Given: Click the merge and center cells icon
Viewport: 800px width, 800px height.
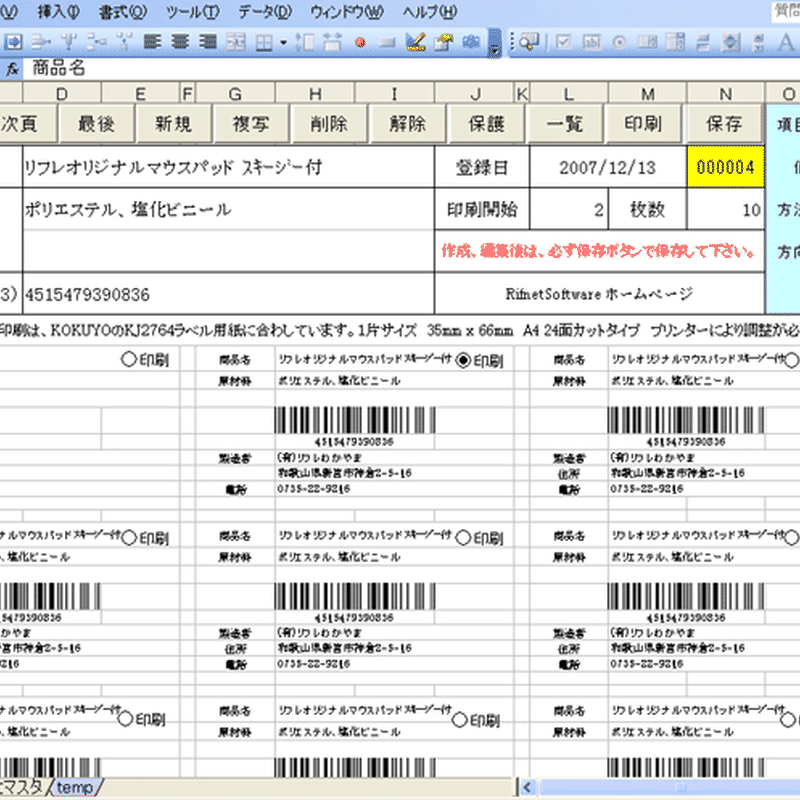Looking at the screenshot, I should (x=236, y=42).
